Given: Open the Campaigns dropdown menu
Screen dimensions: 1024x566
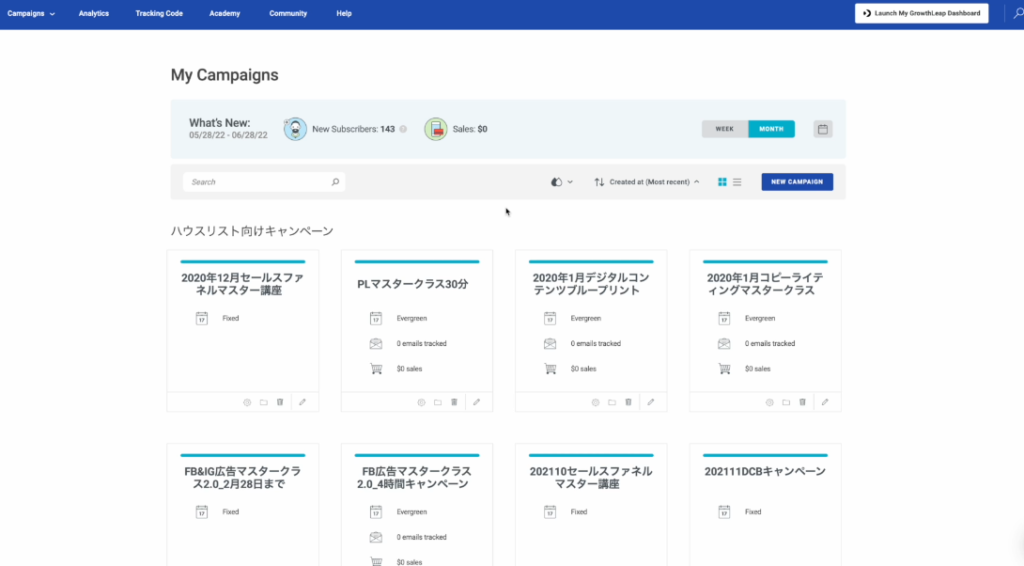Looking at the screenshot, I should click(x=31, y=13).
